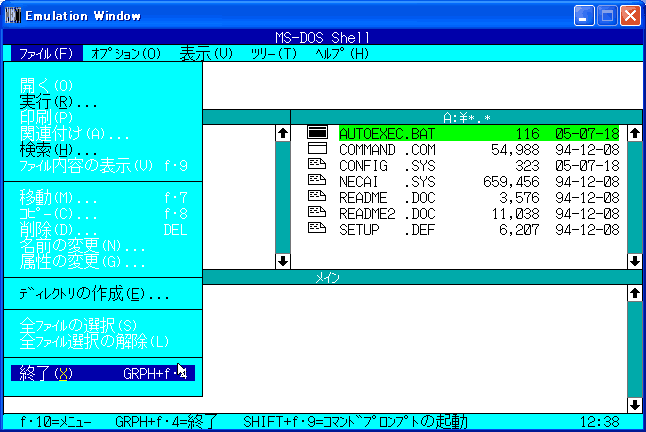The image size is (646, 432).
Task: Click the メイン program group title bar
Action: tap(423, 278)
